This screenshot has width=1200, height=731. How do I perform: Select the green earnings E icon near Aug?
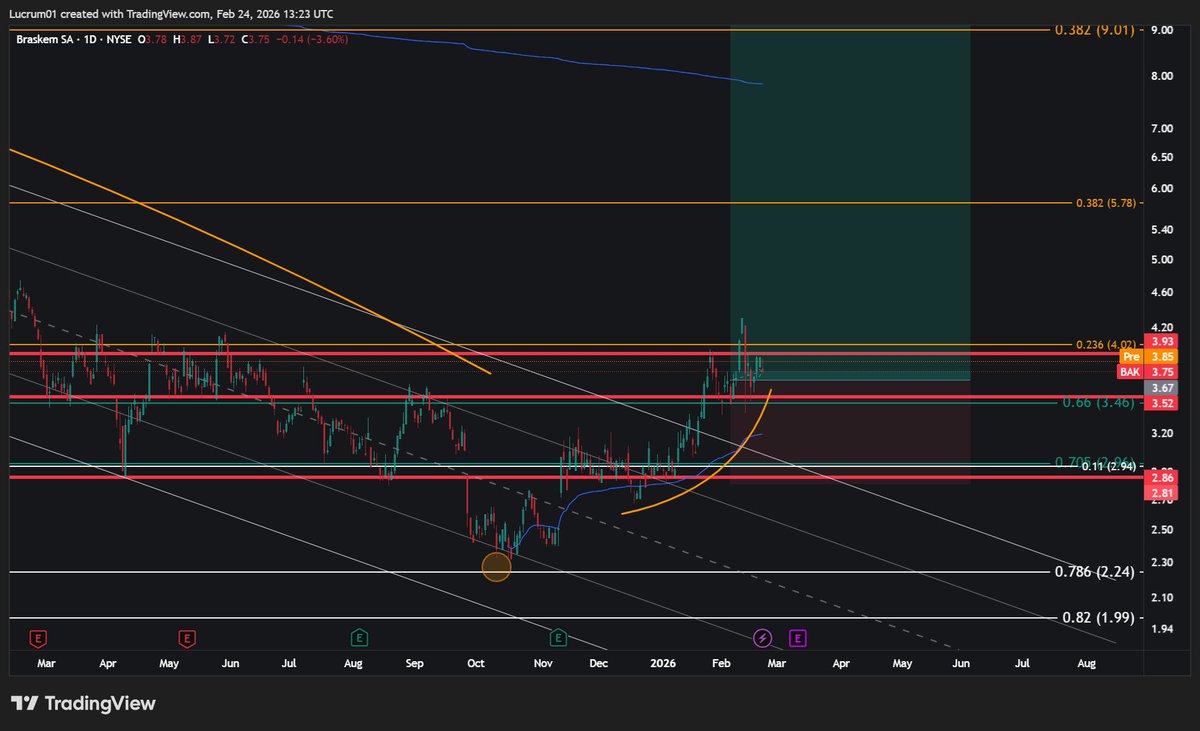[x=359, y=637]
